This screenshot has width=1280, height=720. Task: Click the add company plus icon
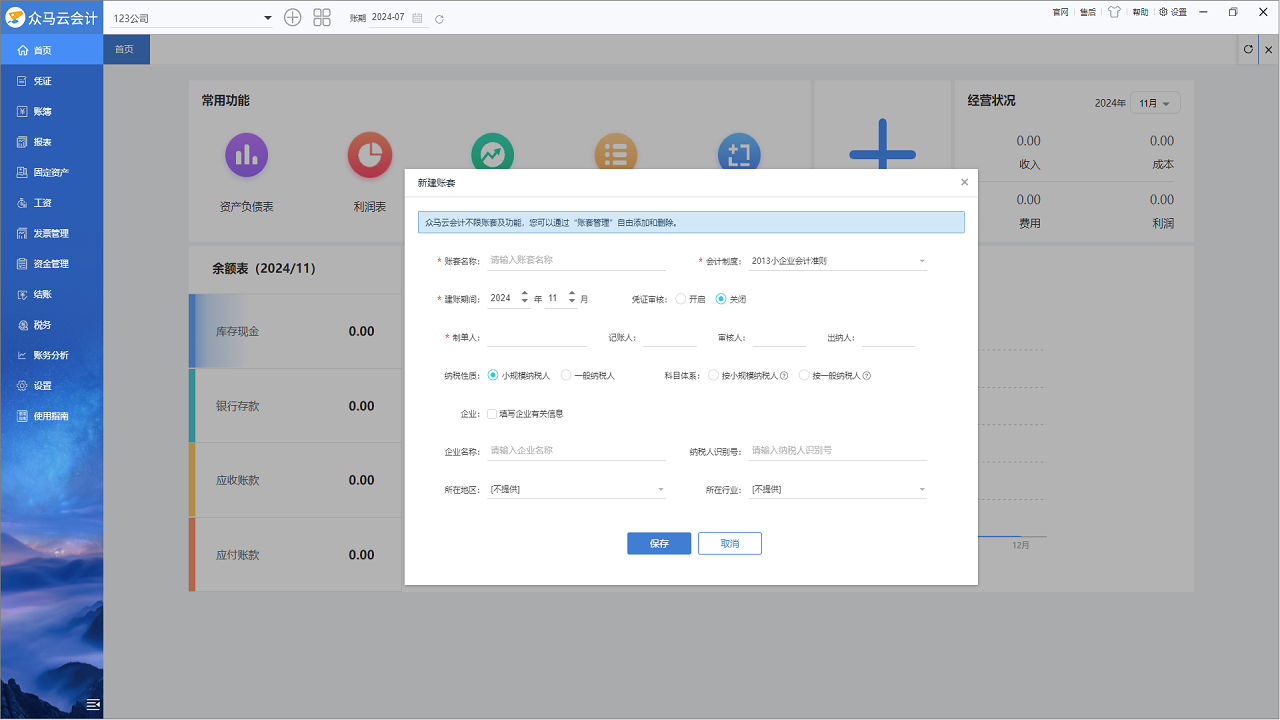coord(292,17)
